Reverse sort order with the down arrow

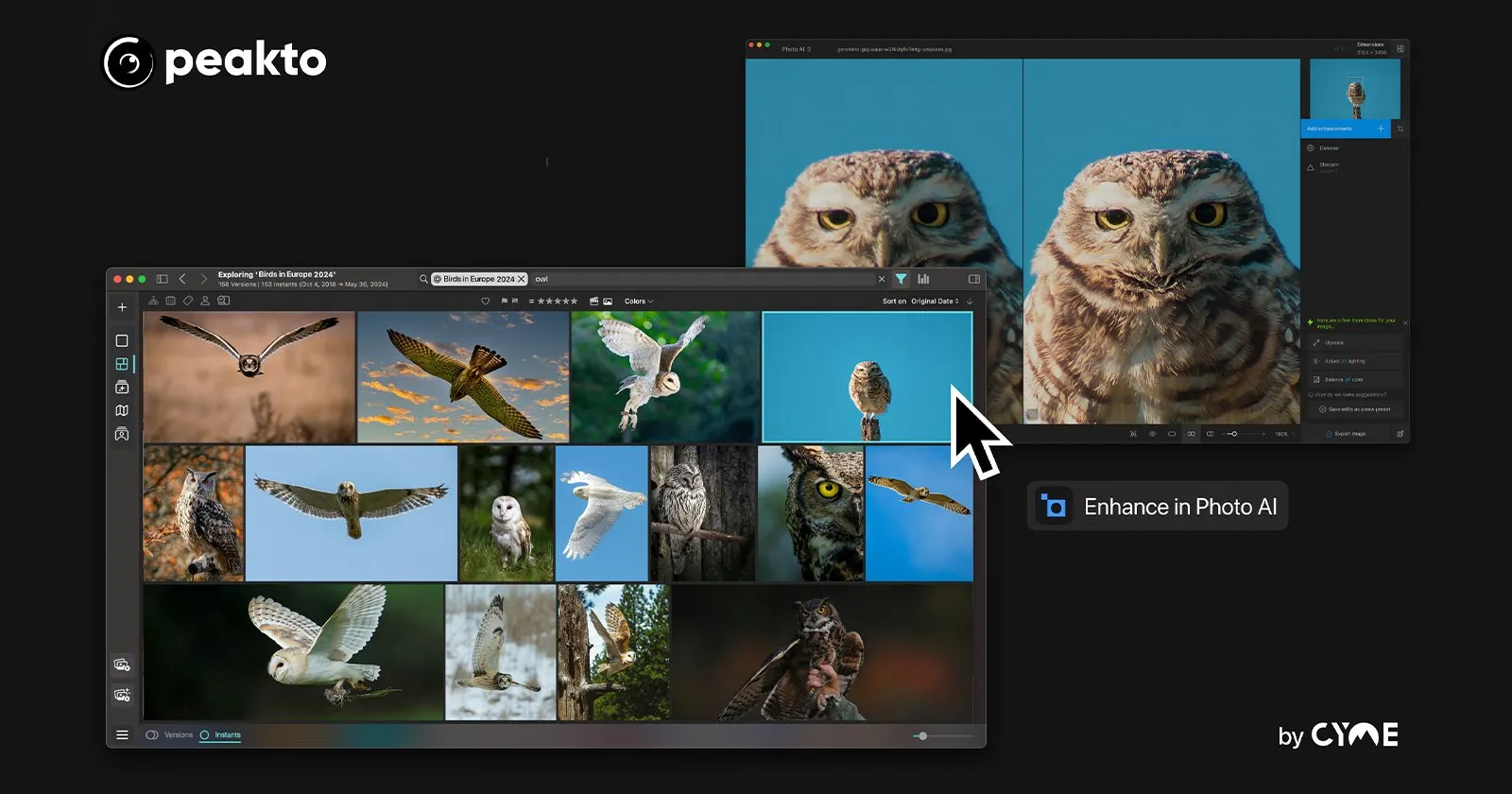tap(970, 302)
